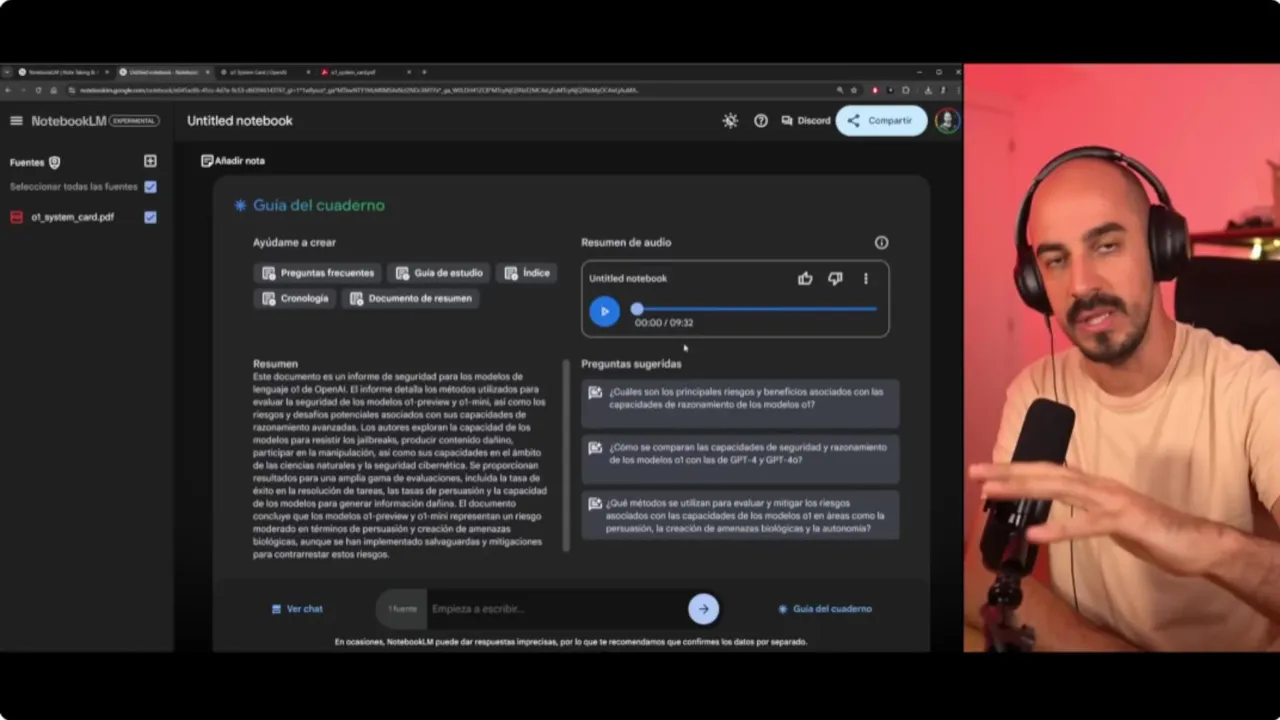1280x720 pixels.
Task: Click Guía del cuaderno at bottom right
Action: [x=825, y=609]
